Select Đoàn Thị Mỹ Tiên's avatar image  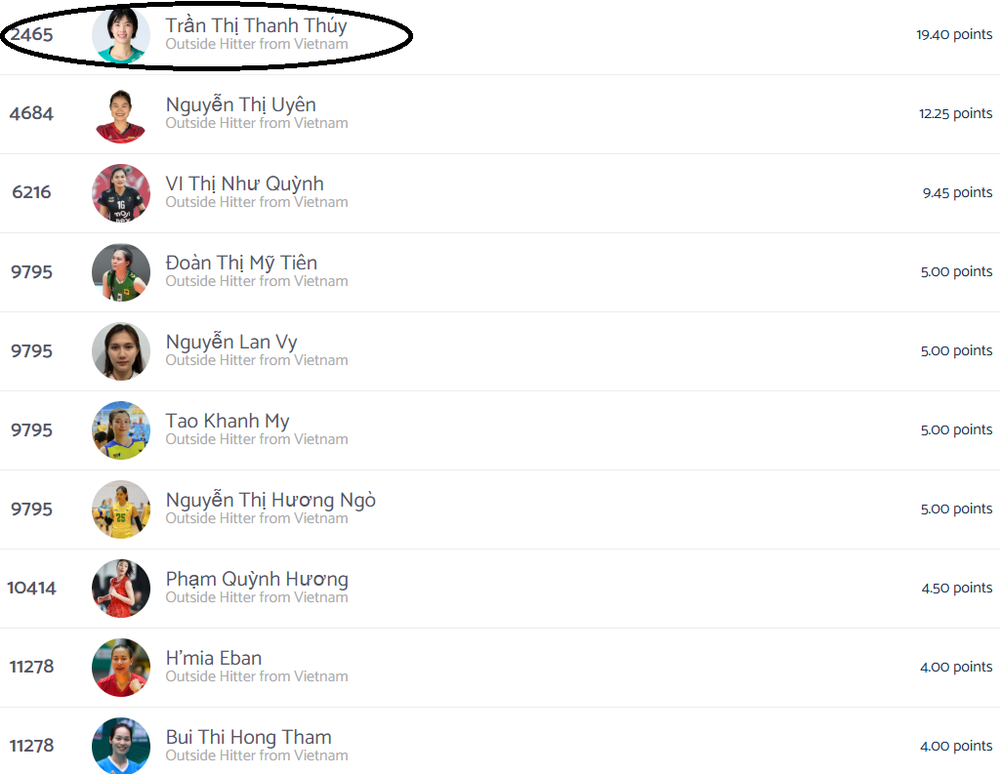(121, 272)
